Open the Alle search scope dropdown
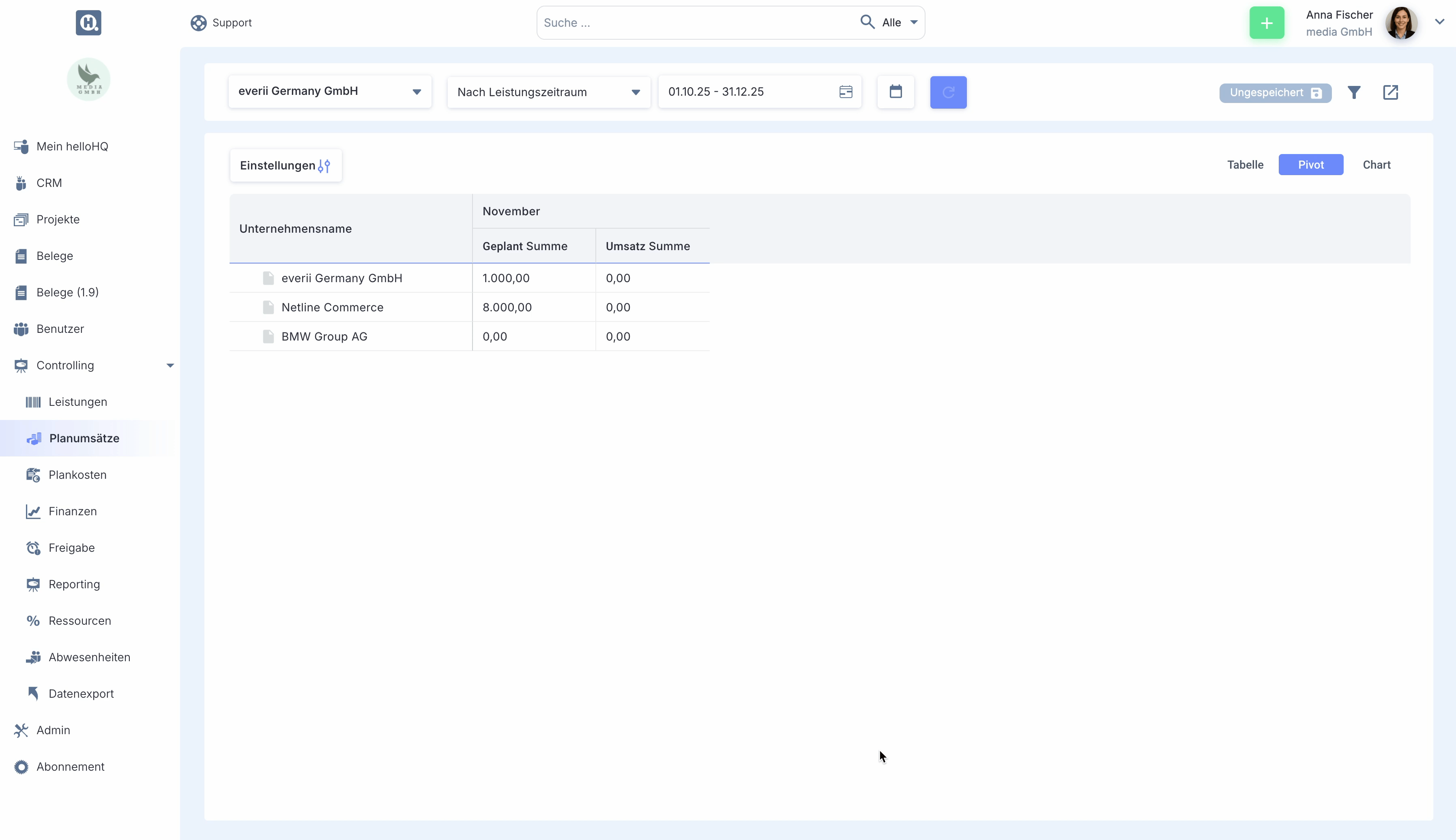 (899, 23)
